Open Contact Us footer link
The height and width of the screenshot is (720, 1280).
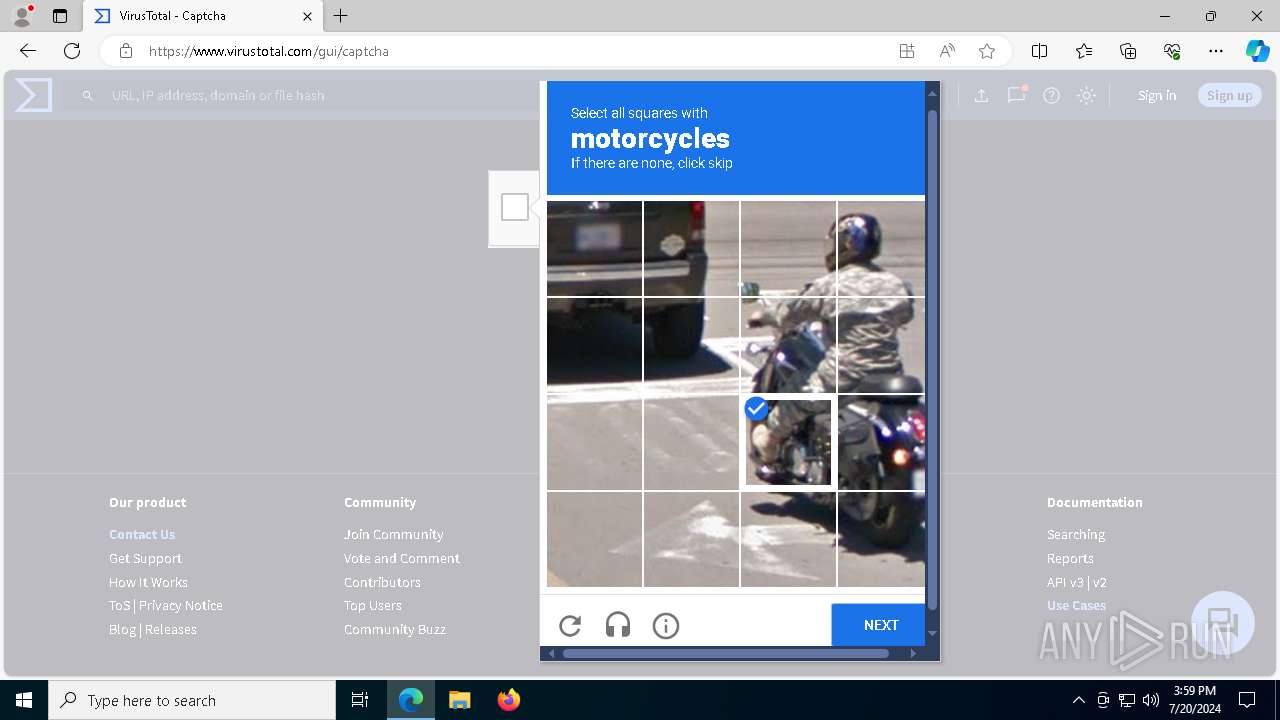[x=142, y=534]
